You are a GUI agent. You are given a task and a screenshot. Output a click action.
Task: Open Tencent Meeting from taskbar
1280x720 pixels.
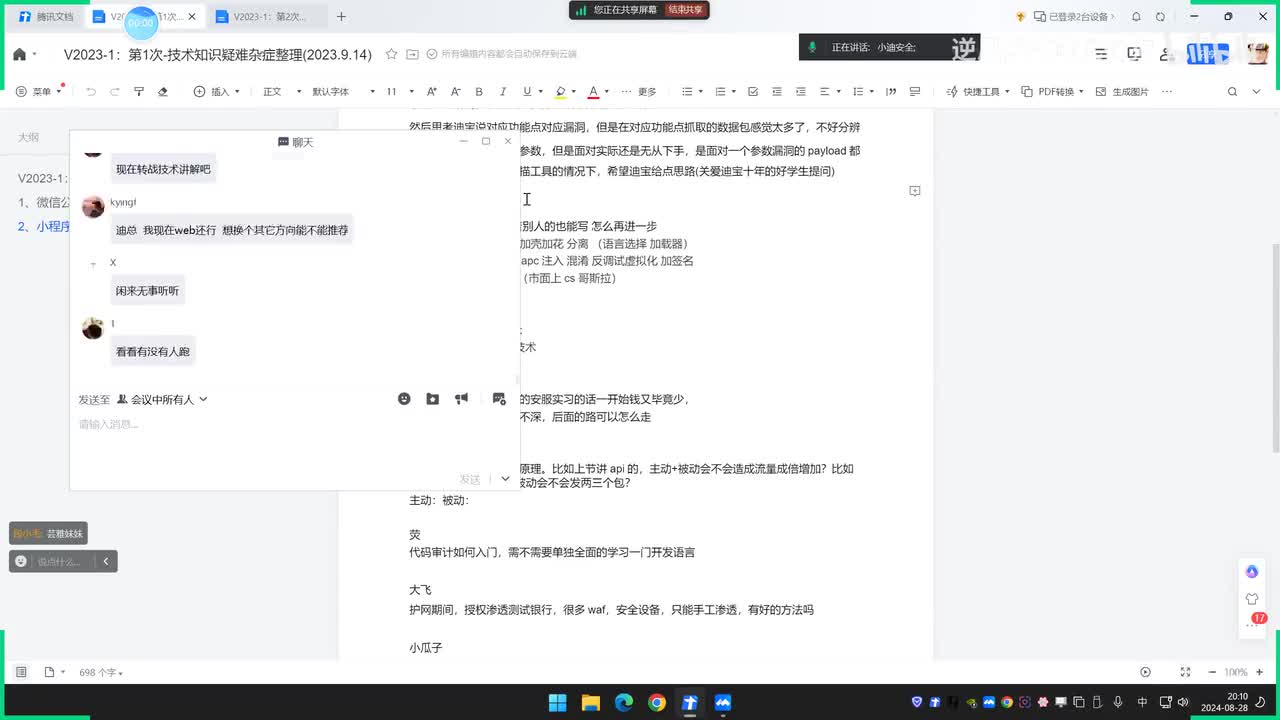[722, 702]
